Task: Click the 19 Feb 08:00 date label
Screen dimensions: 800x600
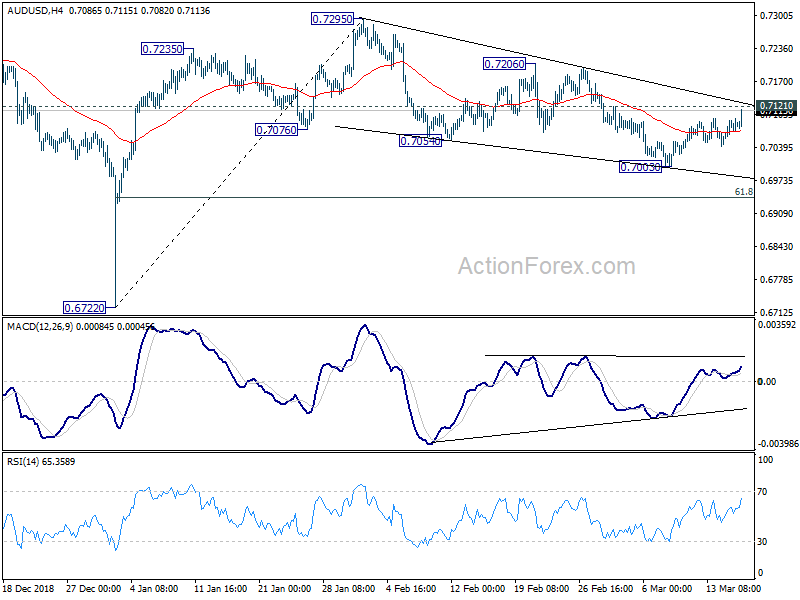Action: tap(542, 588)
